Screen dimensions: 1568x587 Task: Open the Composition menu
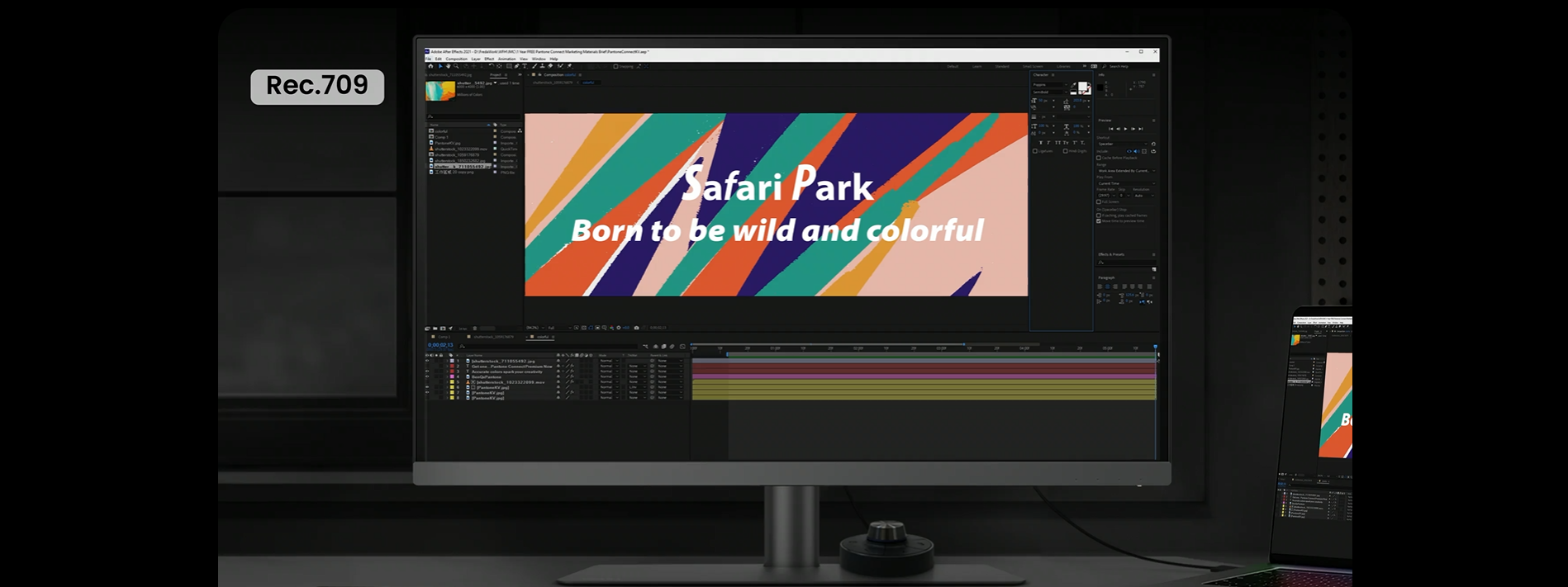pyautogui.click(x=457, y=59)
